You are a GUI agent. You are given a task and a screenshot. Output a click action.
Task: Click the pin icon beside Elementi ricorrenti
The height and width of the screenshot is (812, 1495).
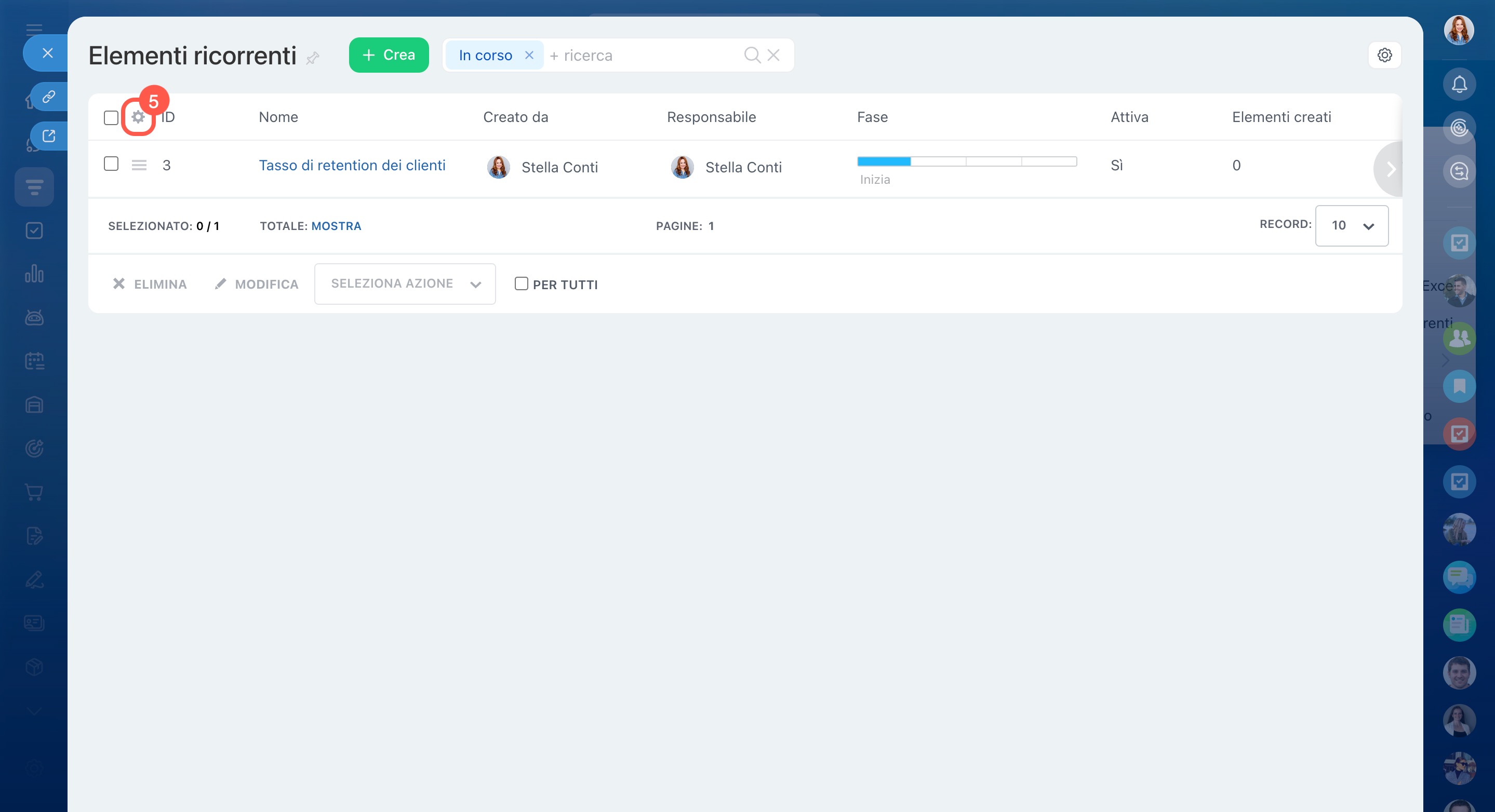pos(313,58)
